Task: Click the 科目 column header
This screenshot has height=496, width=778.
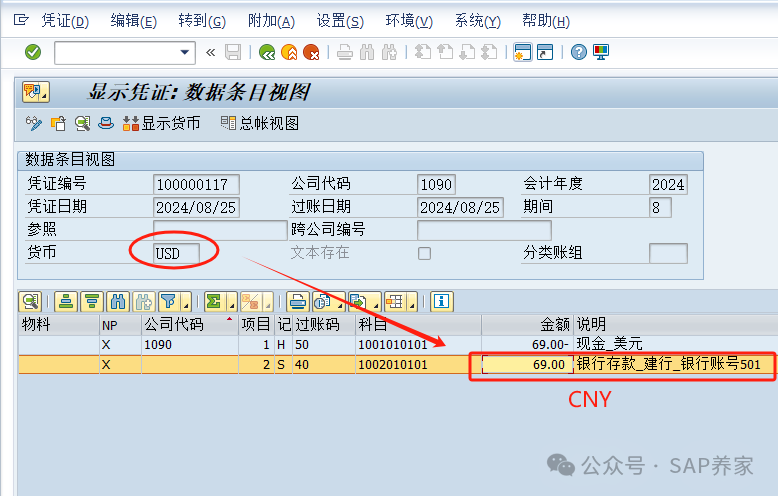Action: tap(418, 325)
